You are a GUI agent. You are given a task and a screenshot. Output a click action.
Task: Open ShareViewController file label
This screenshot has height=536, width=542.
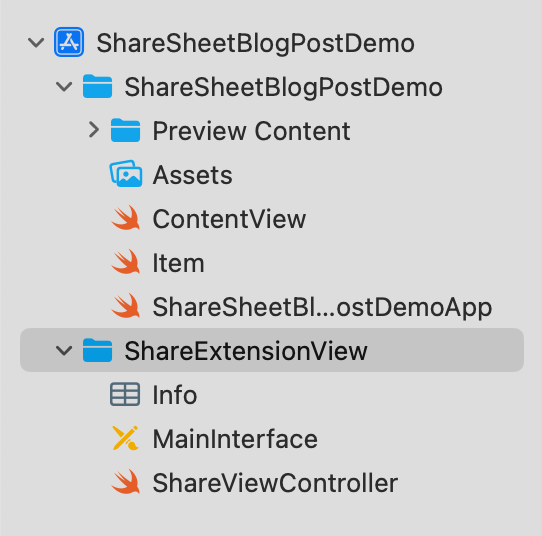(275, 483)
